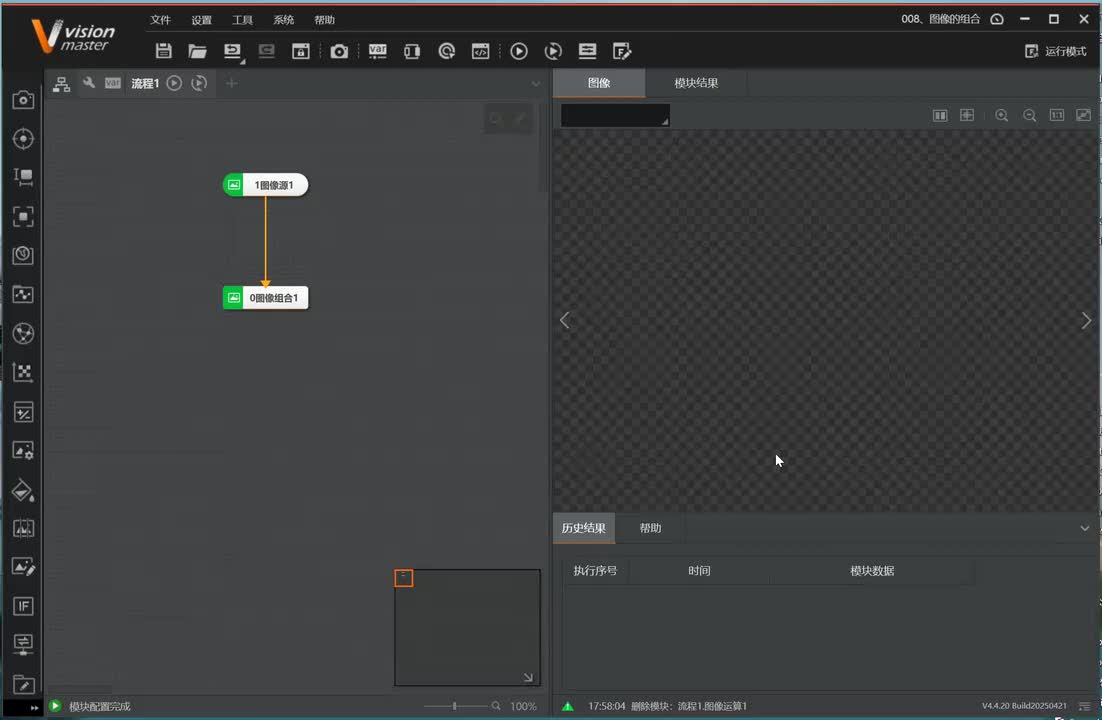Collapse the history results panel chevron

(1084, 528)
